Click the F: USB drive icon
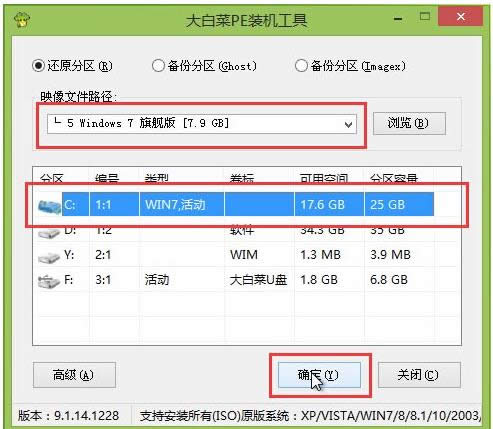Screen dimensions: 493x429 [49, 281]
